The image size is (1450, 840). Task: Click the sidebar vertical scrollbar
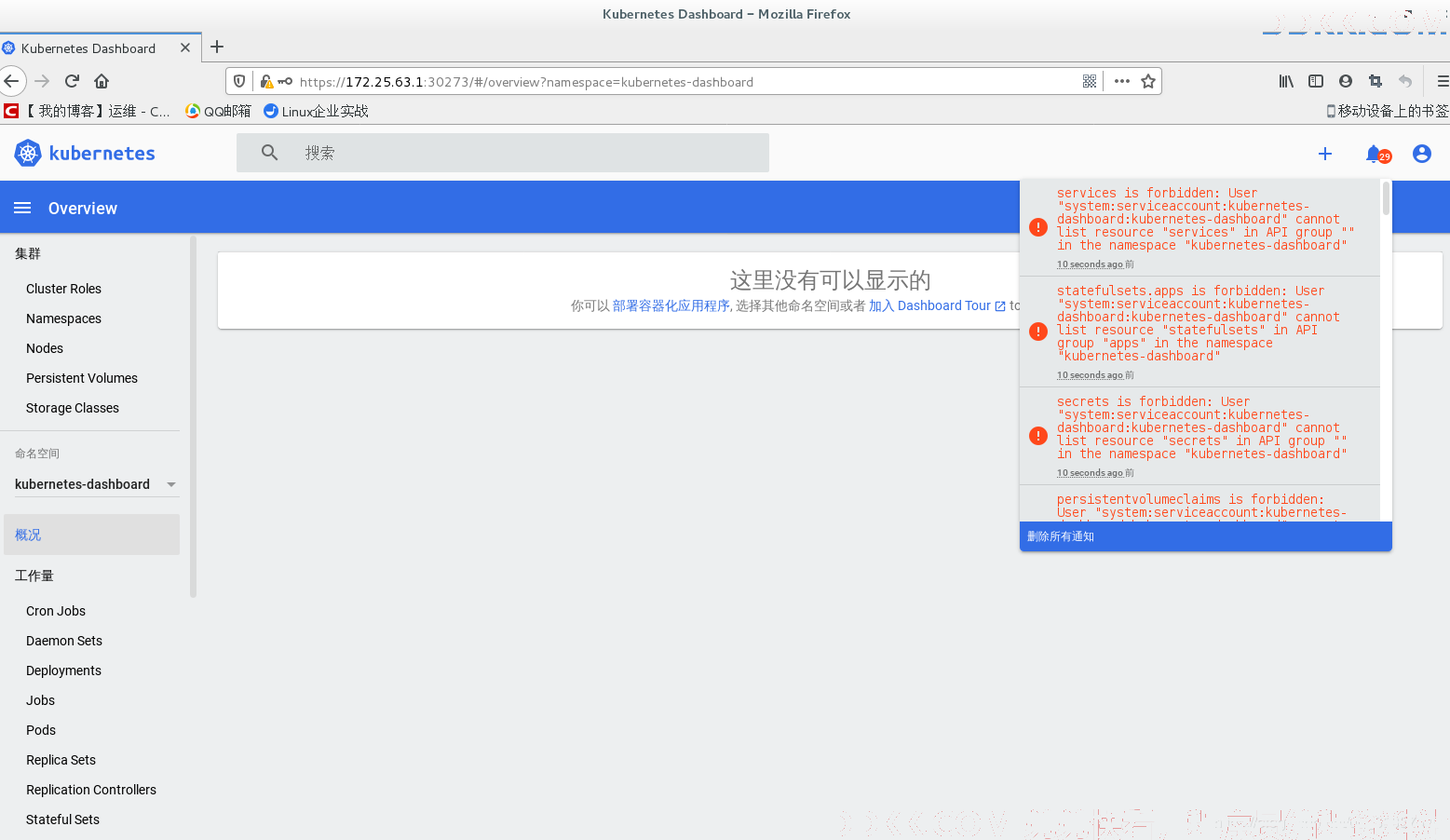pos(193,417)
